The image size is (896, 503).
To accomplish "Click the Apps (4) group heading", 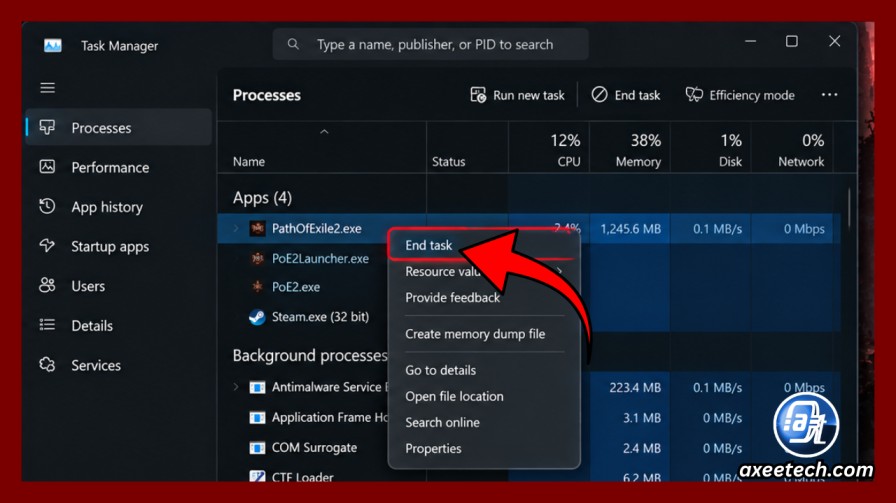I will click(262, 198).
